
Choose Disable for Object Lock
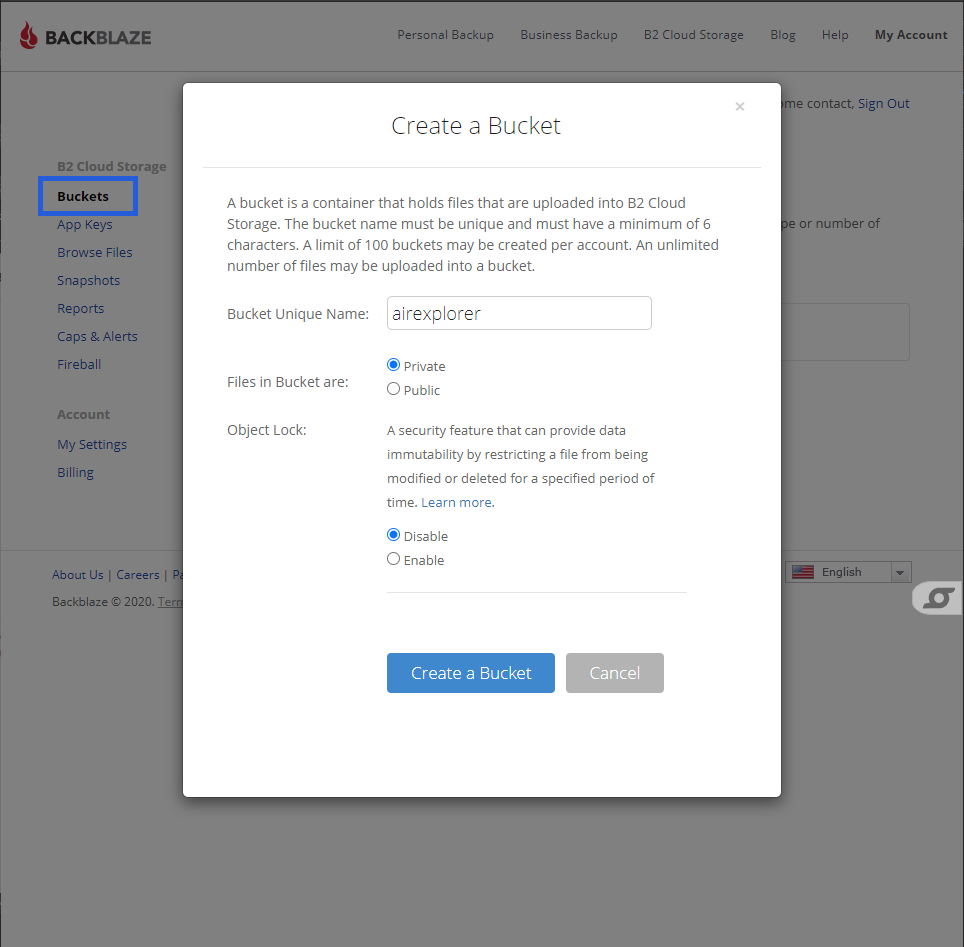(393, 535)
